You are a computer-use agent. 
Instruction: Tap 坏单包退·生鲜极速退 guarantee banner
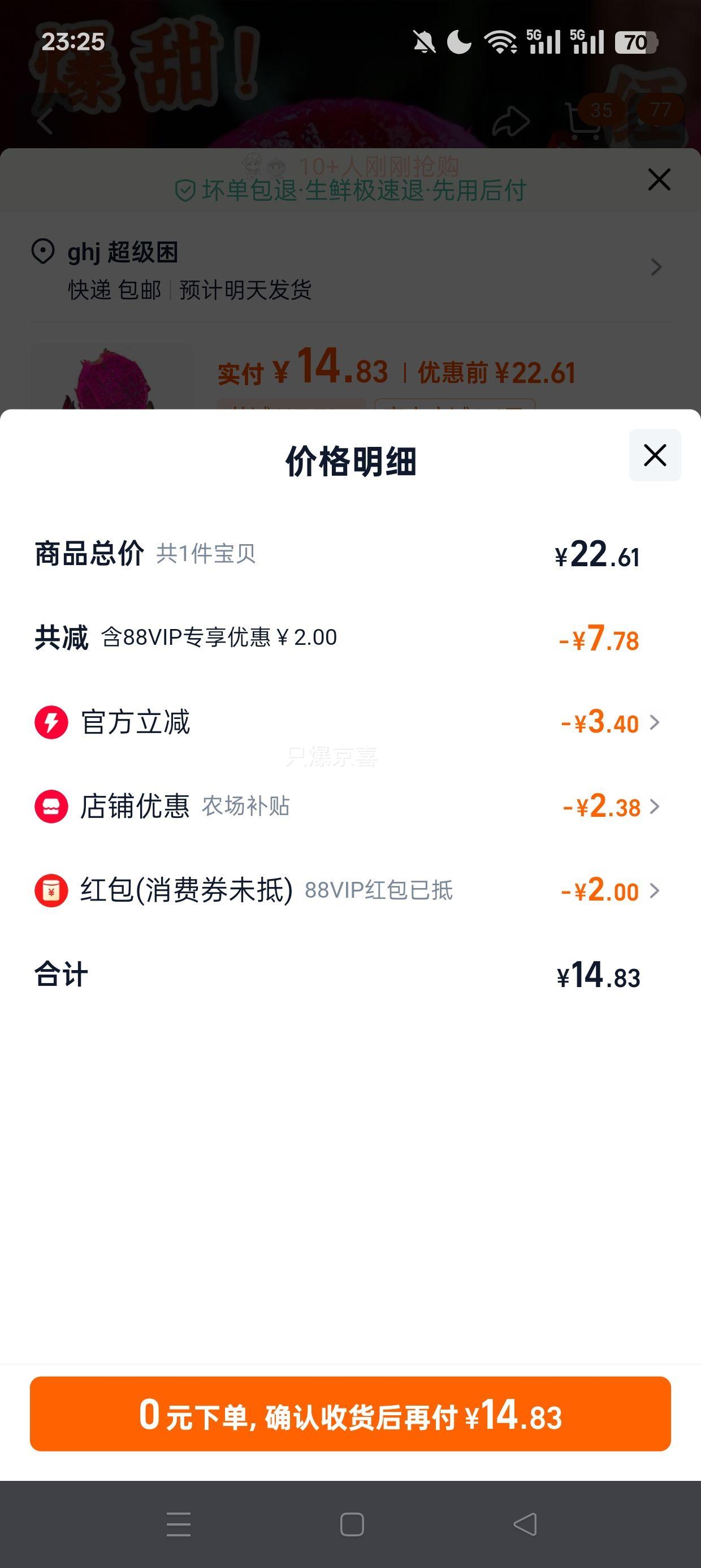pos(350,191)
